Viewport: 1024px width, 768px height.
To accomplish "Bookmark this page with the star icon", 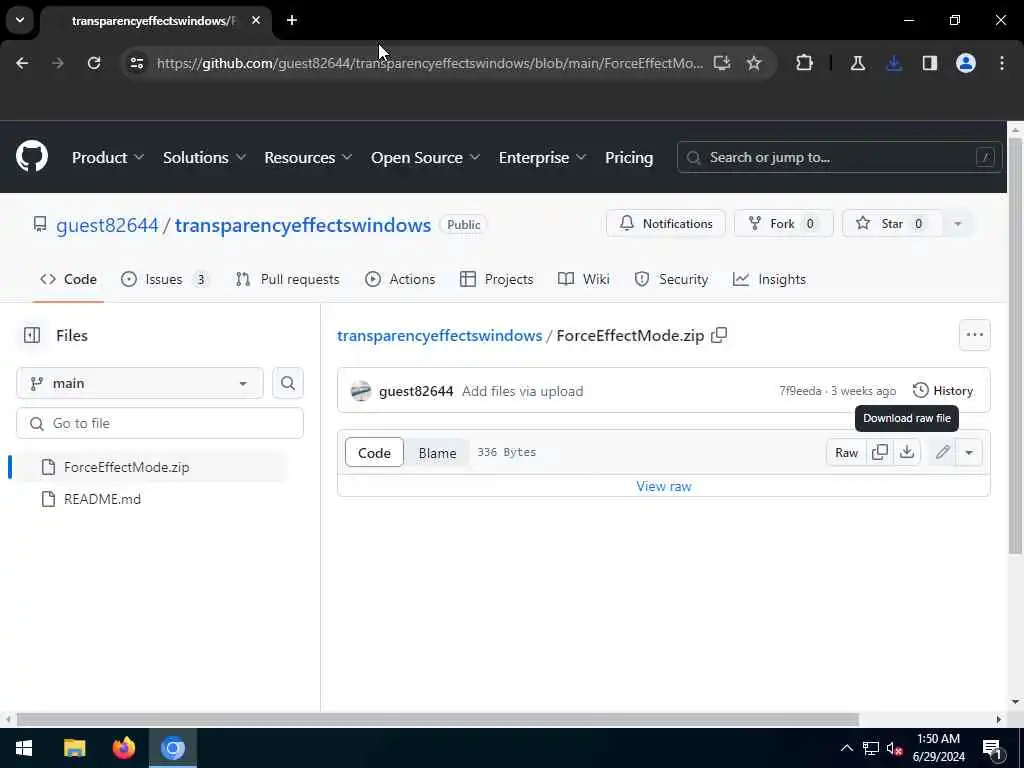I will [x=754, y=63].
